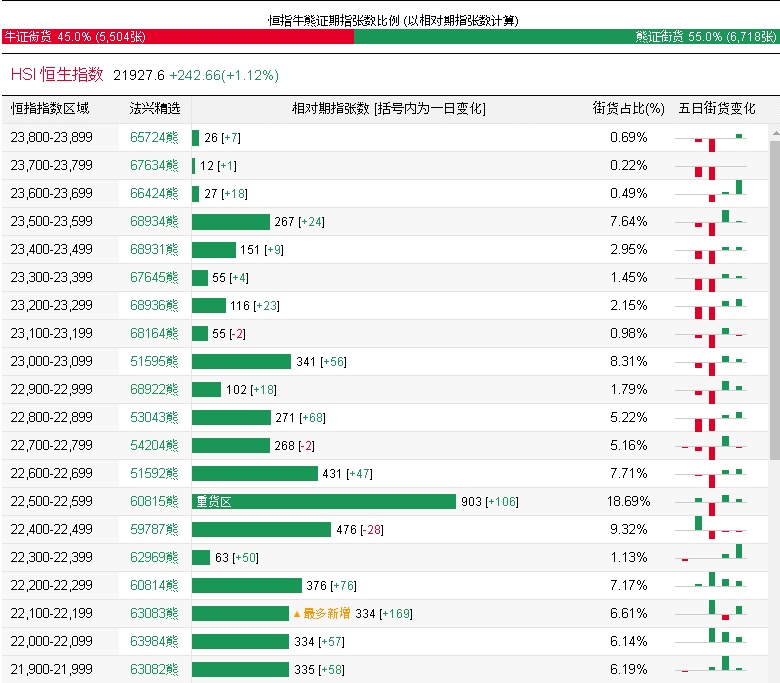Click the value 903 [+106]
The image size is (780, 683).
click(489, 501)
